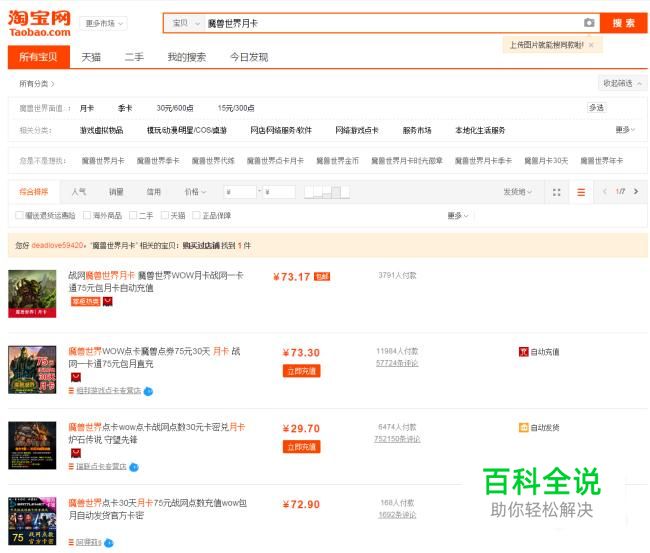Sort by 人气
Image resolution: width=650 pixels, height=553 pixels.
(79, 192)
